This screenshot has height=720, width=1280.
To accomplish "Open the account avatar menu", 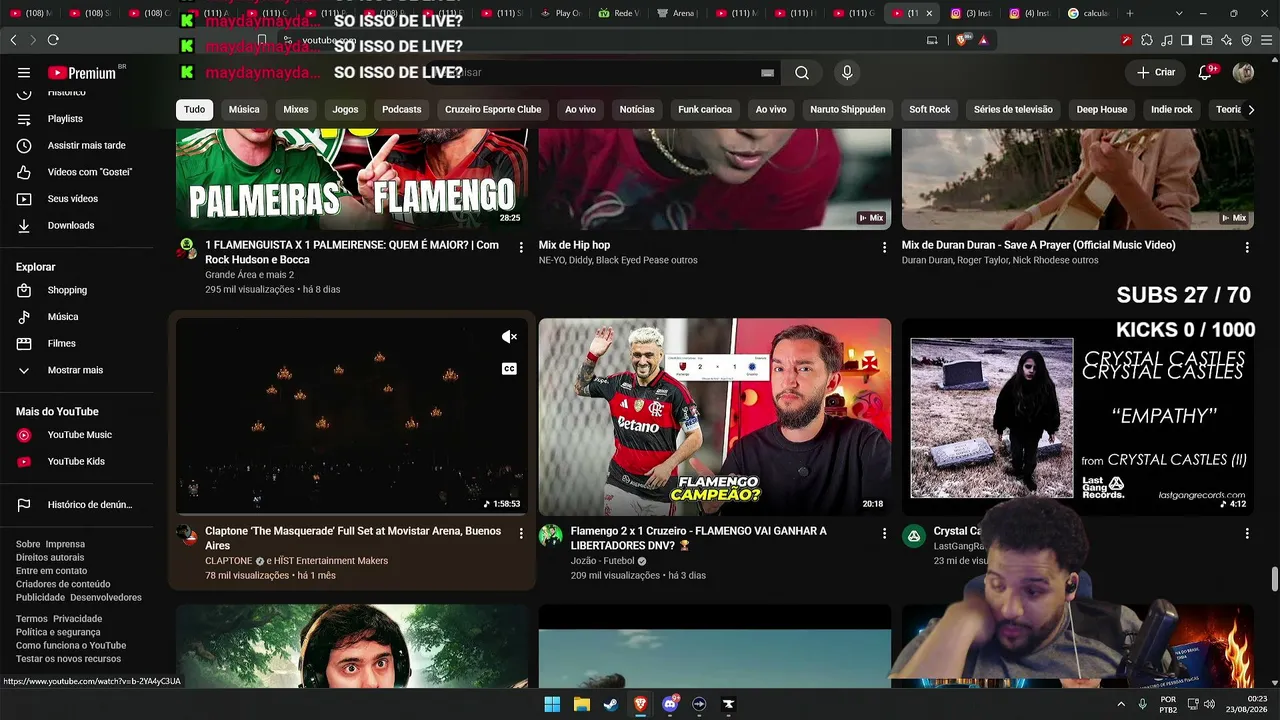I will pyautogui.click(x=1243, y=73).
